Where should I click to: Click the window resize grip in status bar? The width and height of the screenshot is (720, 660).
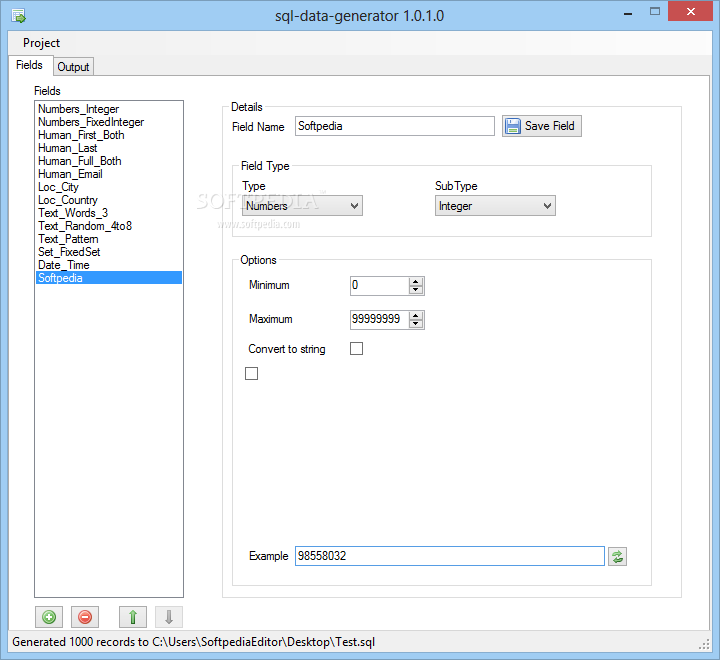click(x=704, y=645)
